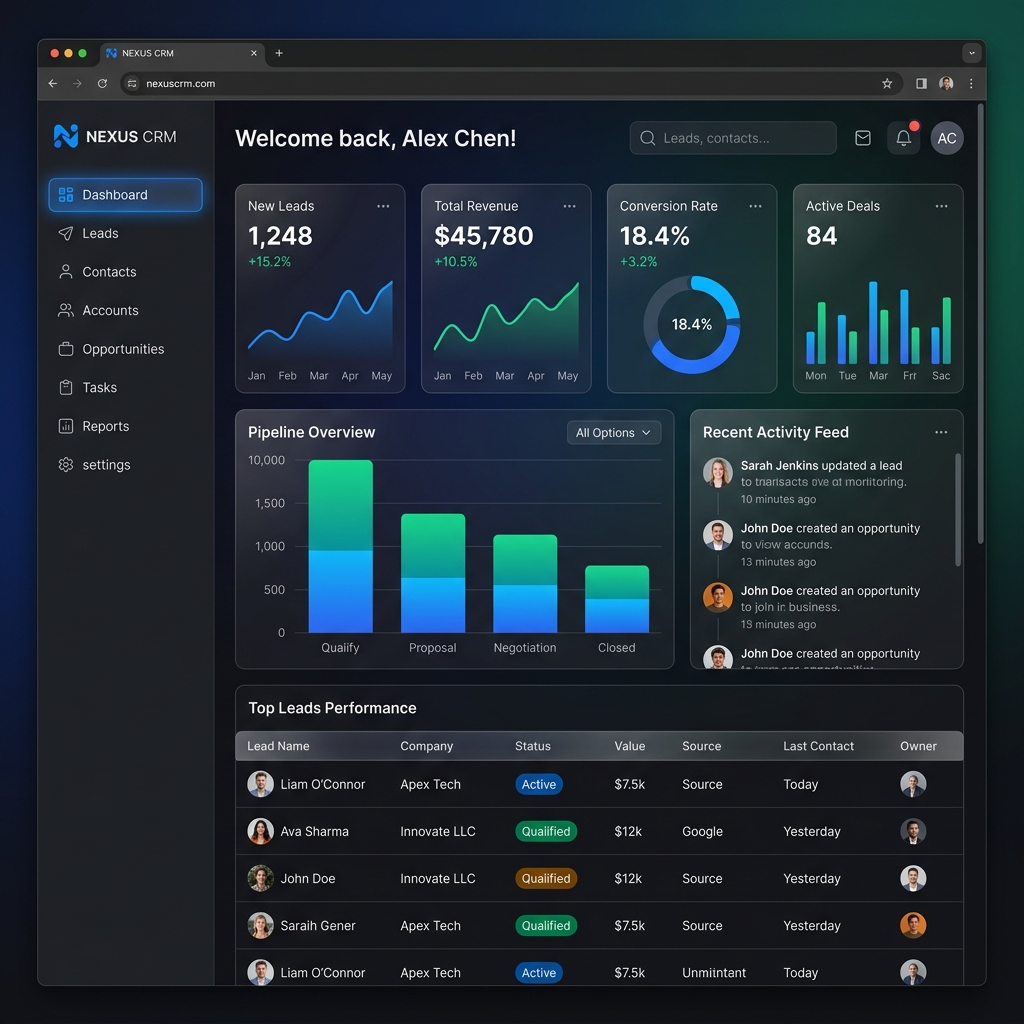
Task: Click the Unmiintant source cell
Action: pos(714,972)
